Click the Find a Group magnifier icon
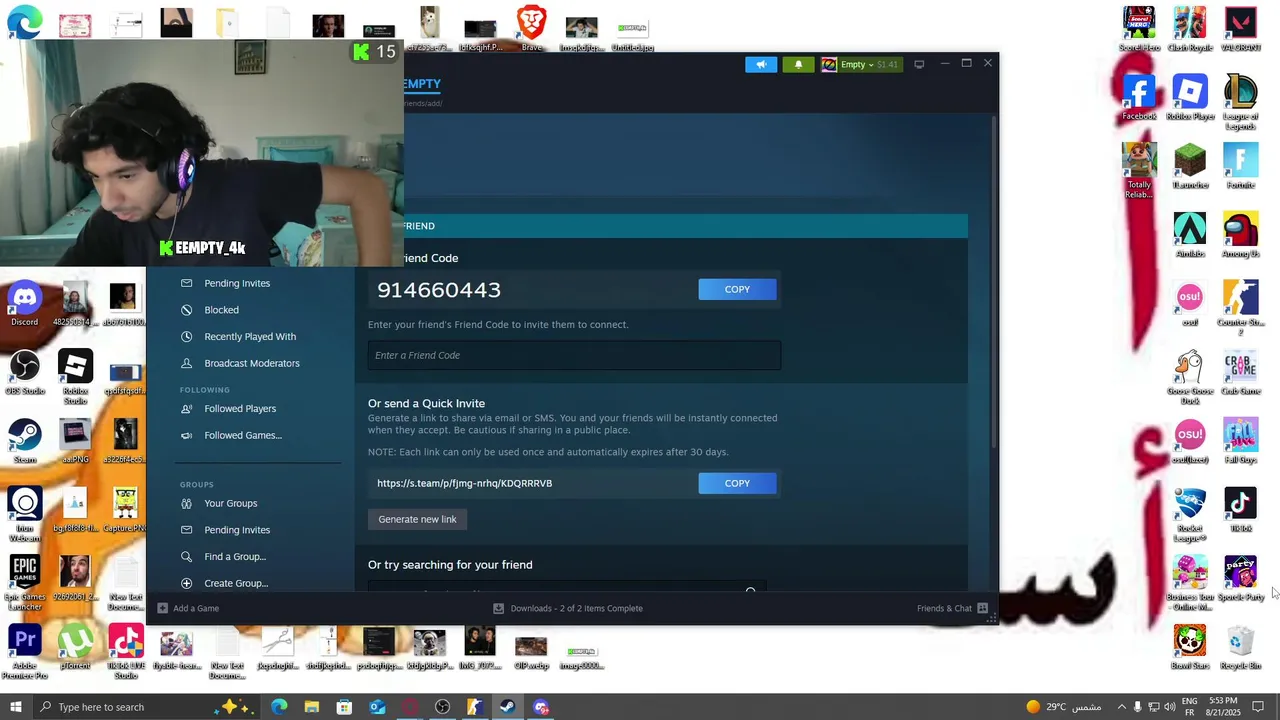This screenshot has width=1280, height=720. [x=186, y=557]
